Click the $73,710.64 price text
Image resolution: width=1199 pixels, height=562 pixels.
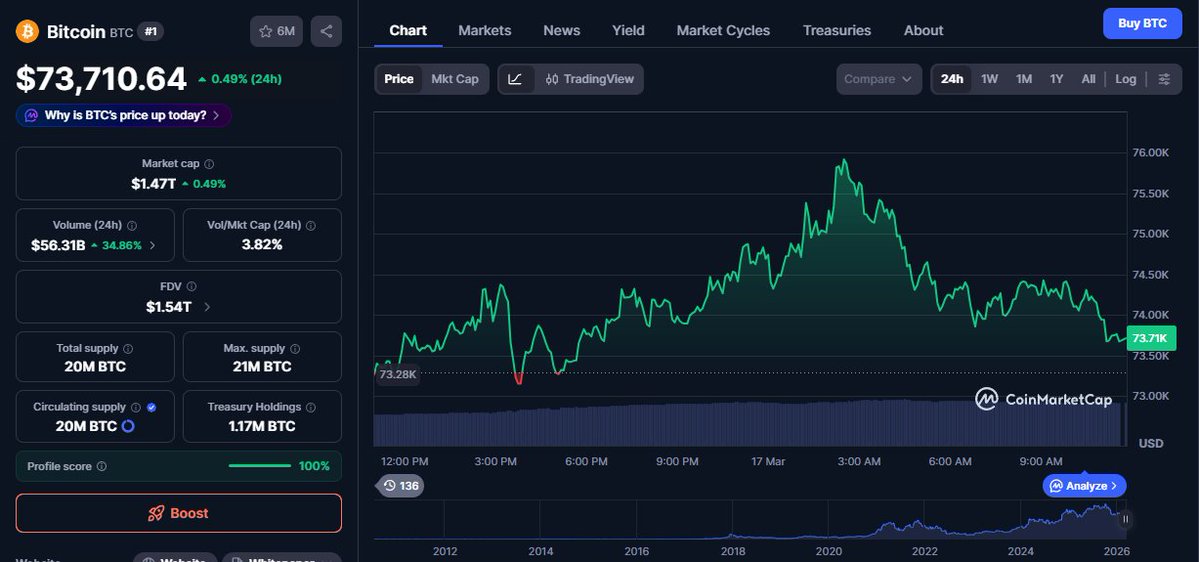point(101,79)
